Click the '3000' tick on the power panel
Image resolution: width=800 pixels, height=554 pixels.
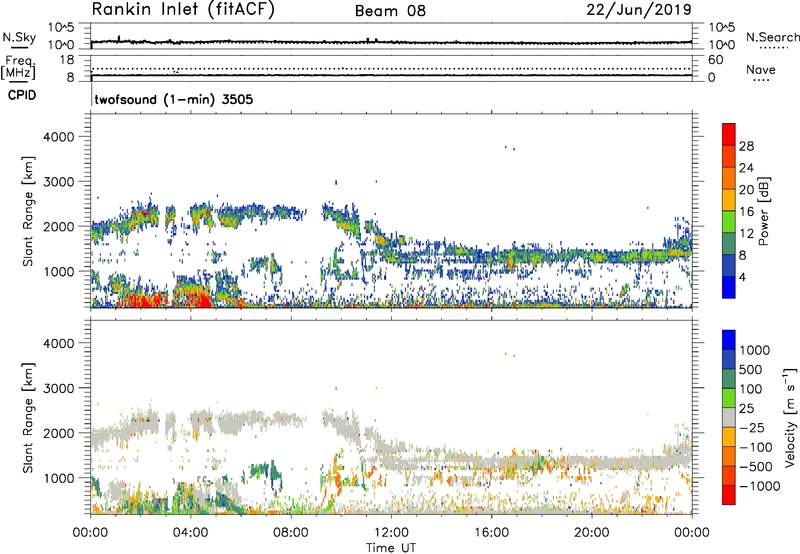point(58,182)
